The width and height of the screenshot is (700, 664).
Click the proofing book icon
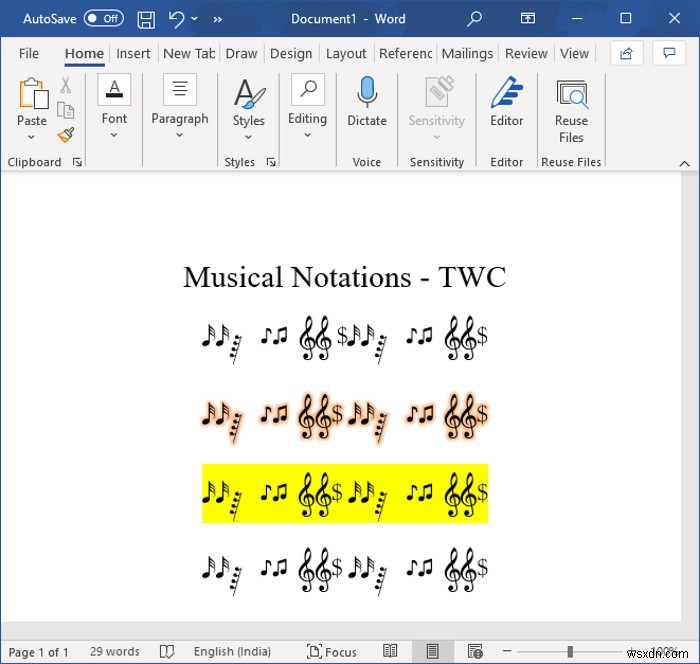point(167,651)
